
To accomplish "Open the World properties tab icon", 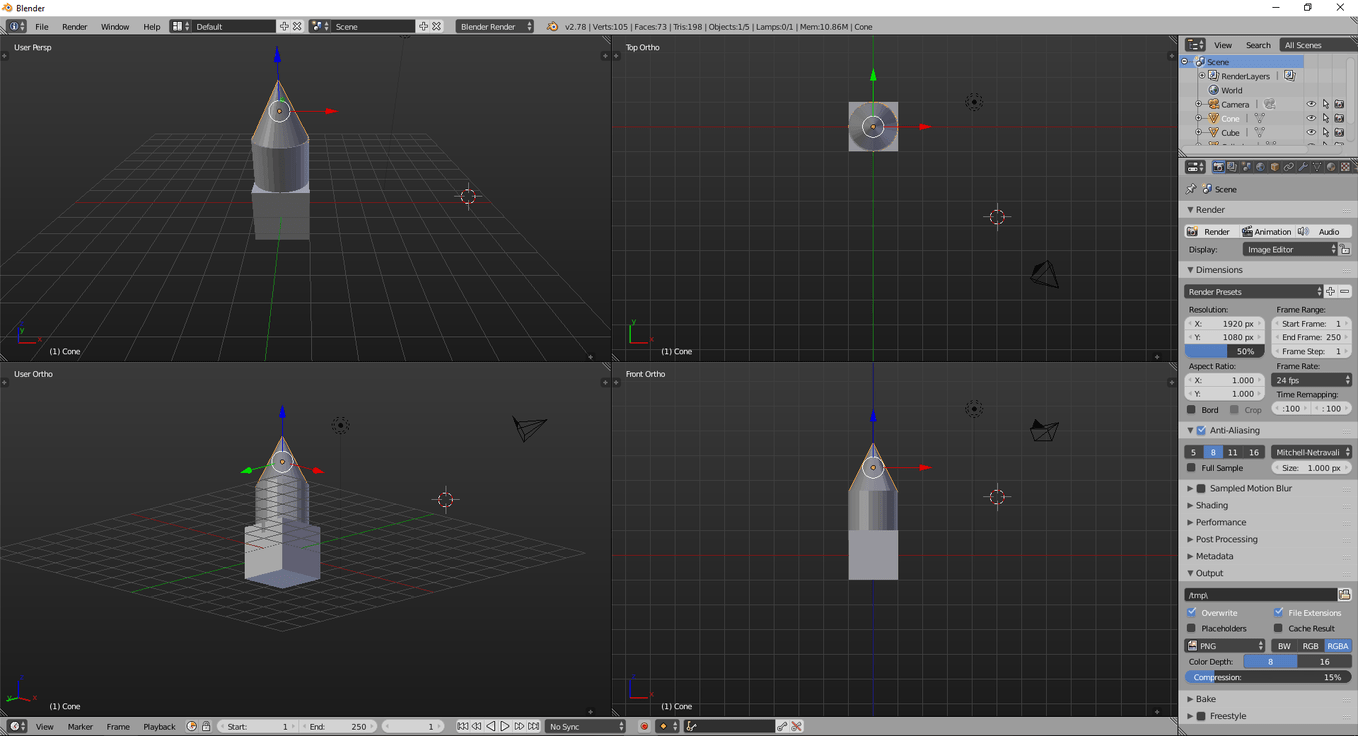I will tap(1260, 167).
